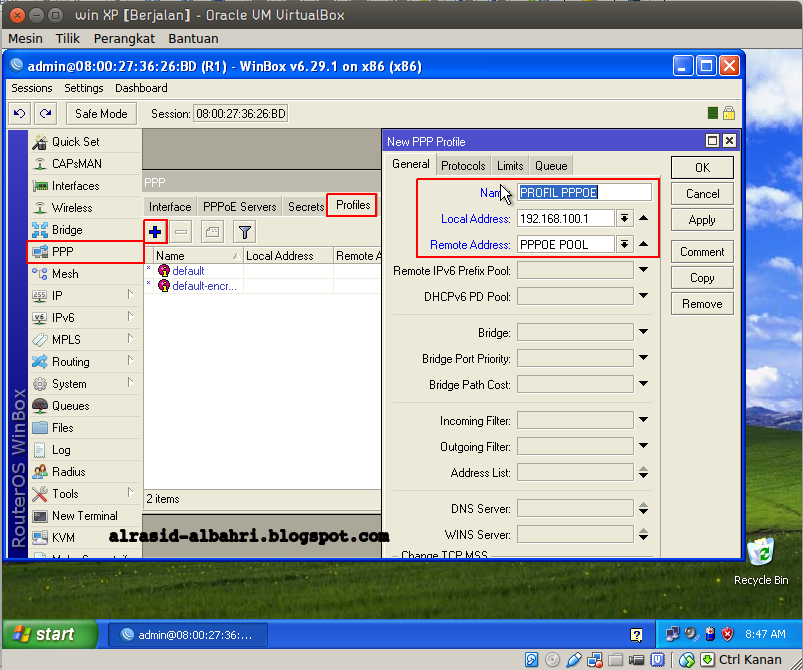Screen dimensions: 803x670
Task: Click the padlock icon in WinBox toolbar
Action: 729,113
